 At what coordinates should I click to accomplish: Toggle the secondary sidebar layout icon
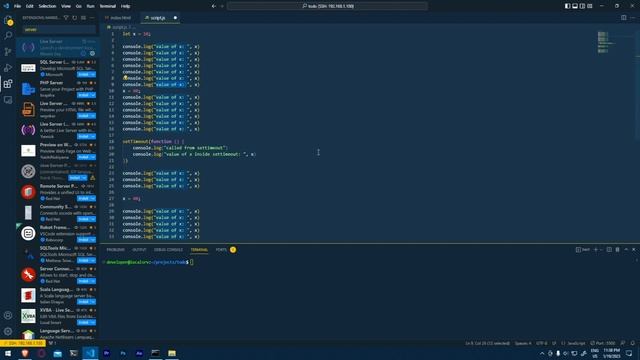pyautogui.click(x=582, y=6)
